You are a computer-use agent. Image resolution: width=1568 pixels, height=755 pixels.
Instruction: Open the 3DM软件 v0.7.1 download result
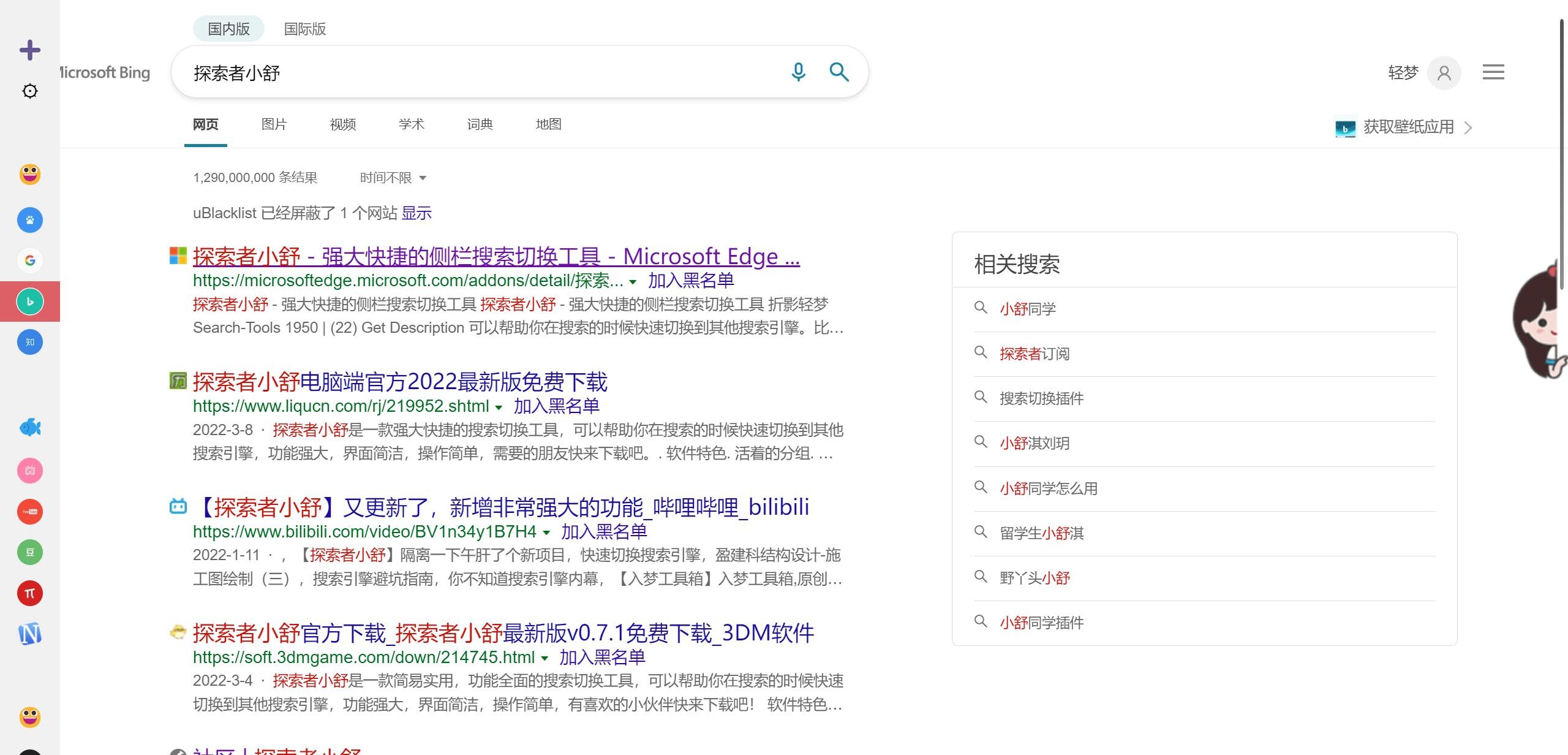click(x=503, y=633)
